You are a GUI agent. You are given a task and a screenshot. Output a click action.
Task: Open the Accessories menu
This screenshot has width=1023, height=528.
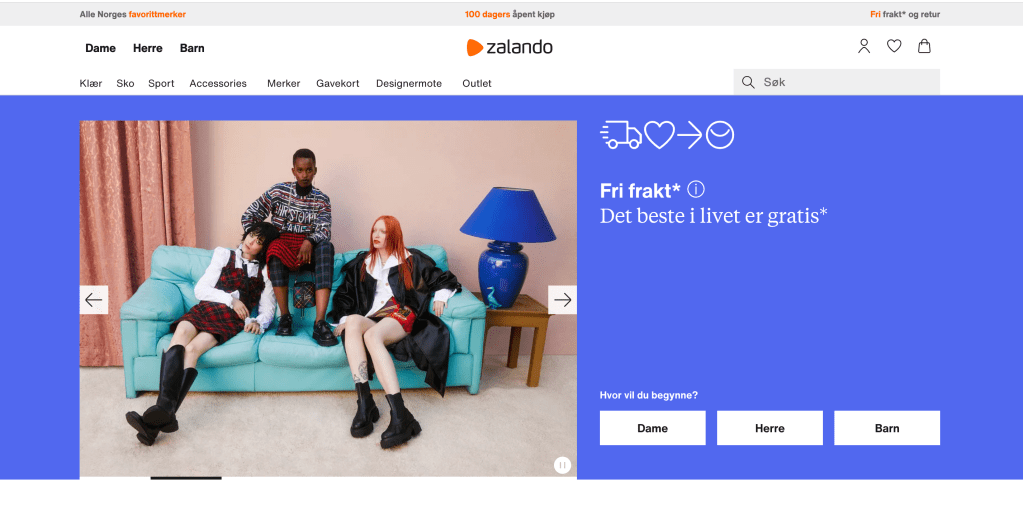point(218,84)
